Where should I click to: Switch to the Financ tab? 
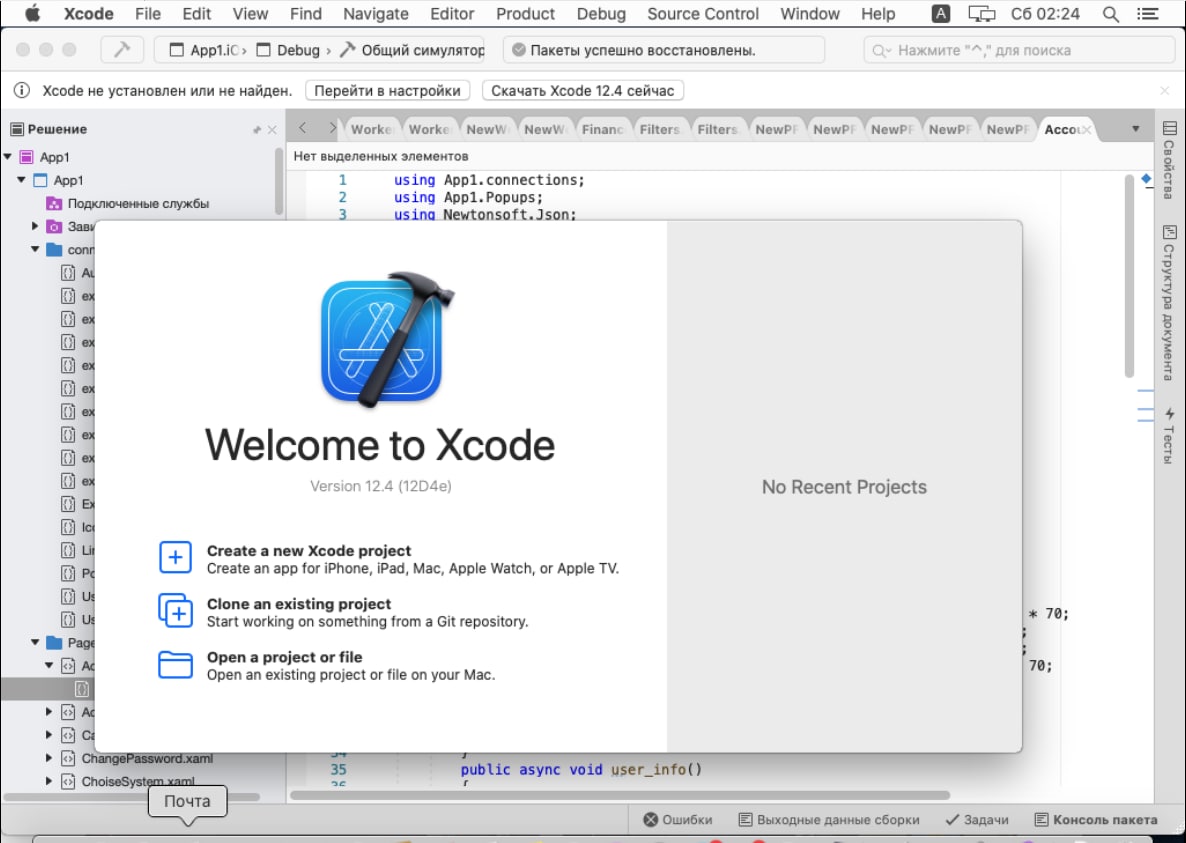(601, 129)
